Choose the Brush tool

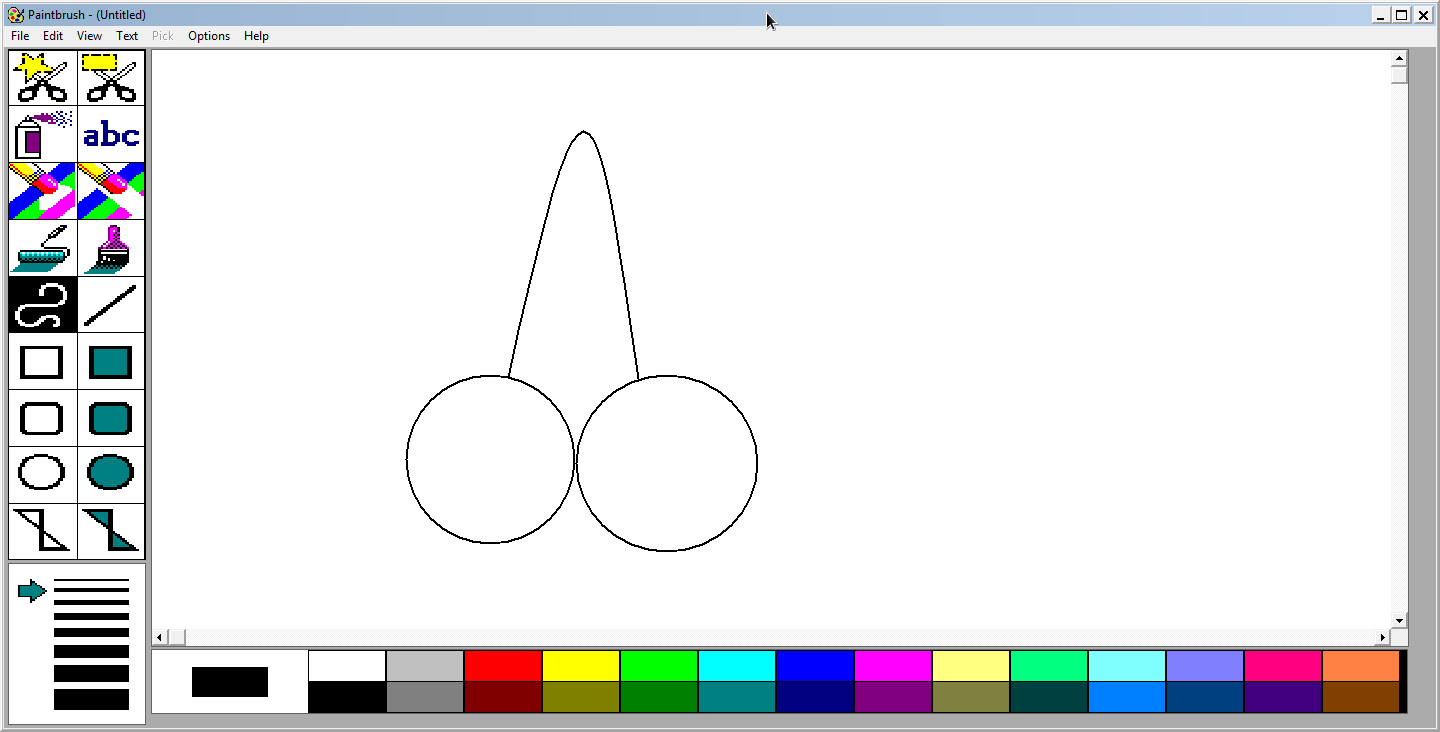[x=111, y=248]
